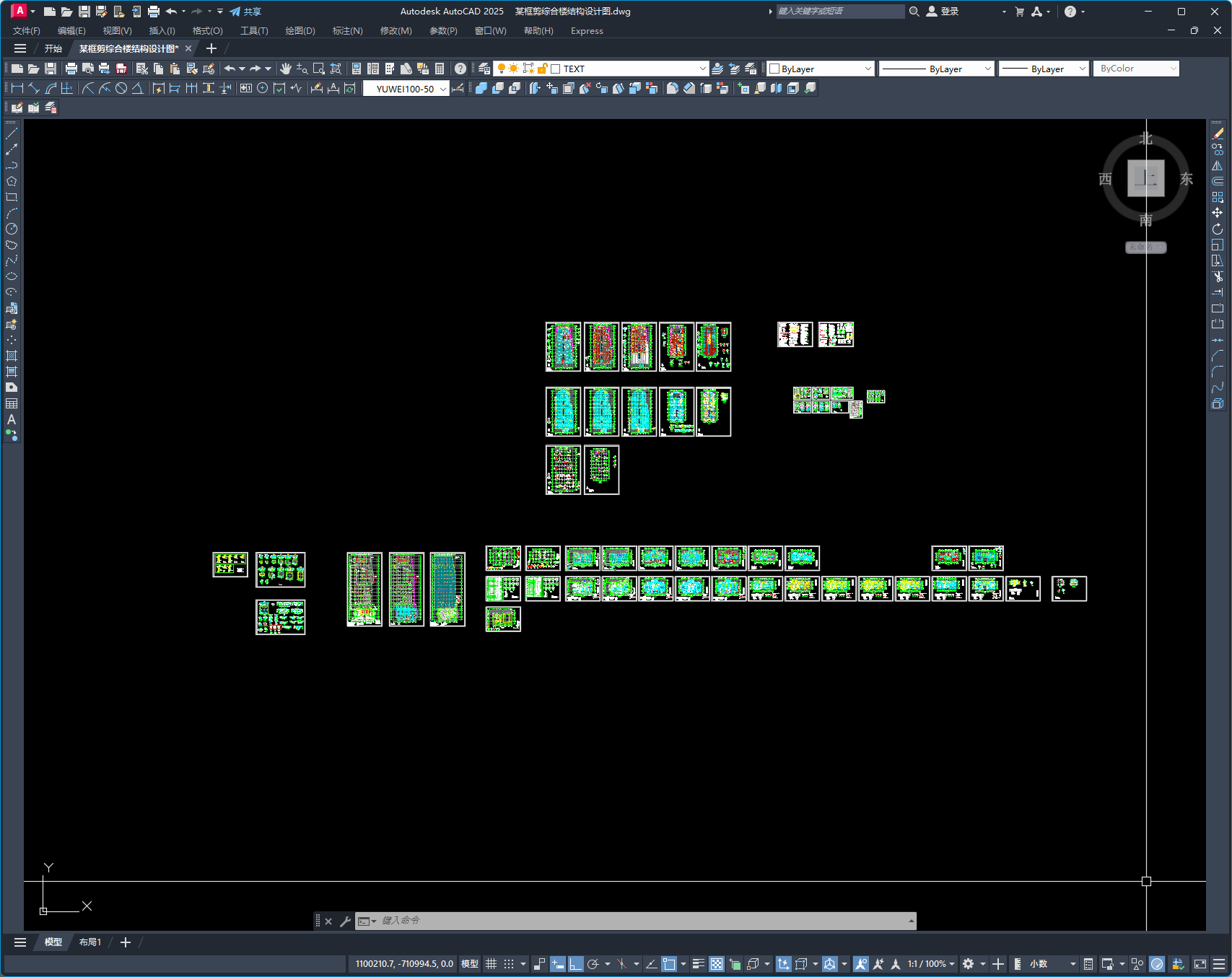This screenshot has width=1232, height=977.
Task: Click the keyword search box in title bar
Action: coord(840,12)
